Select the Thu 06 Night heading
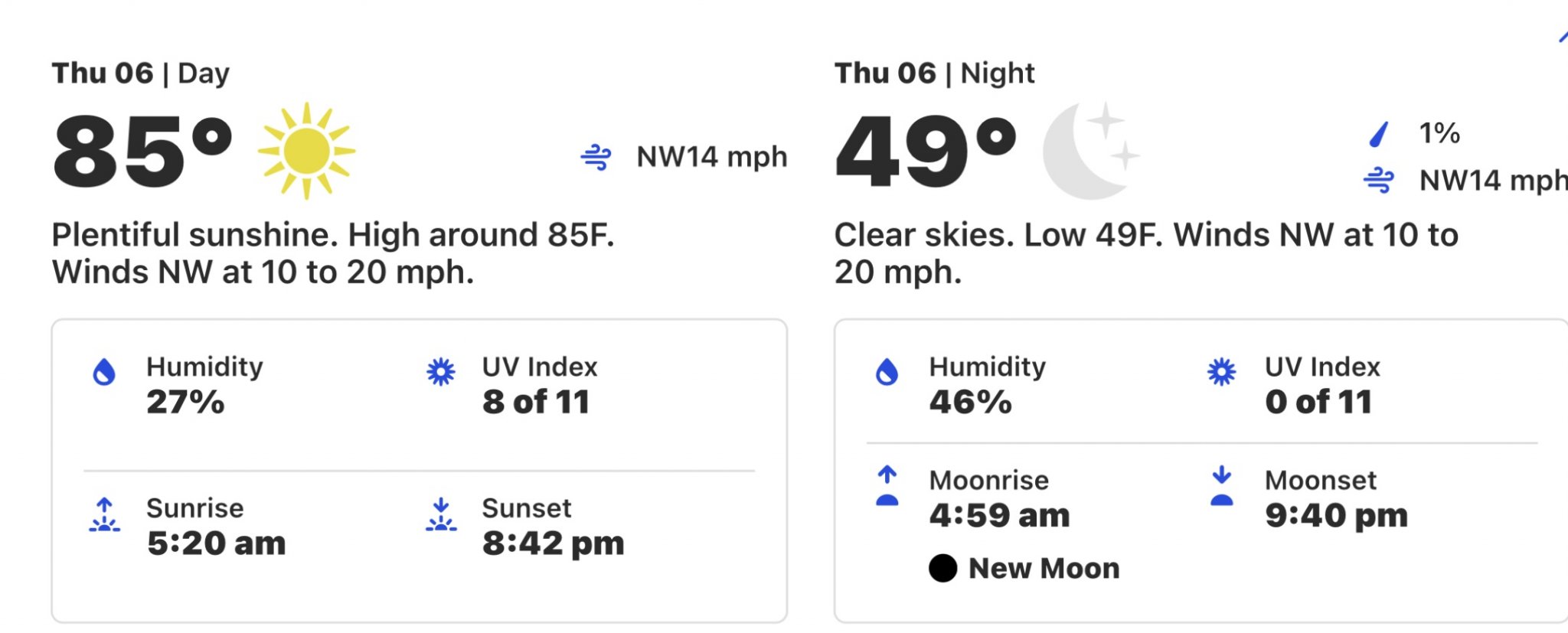Image resolution: width=1568 pixels, height=633 pixels. (x=935, y=73)
